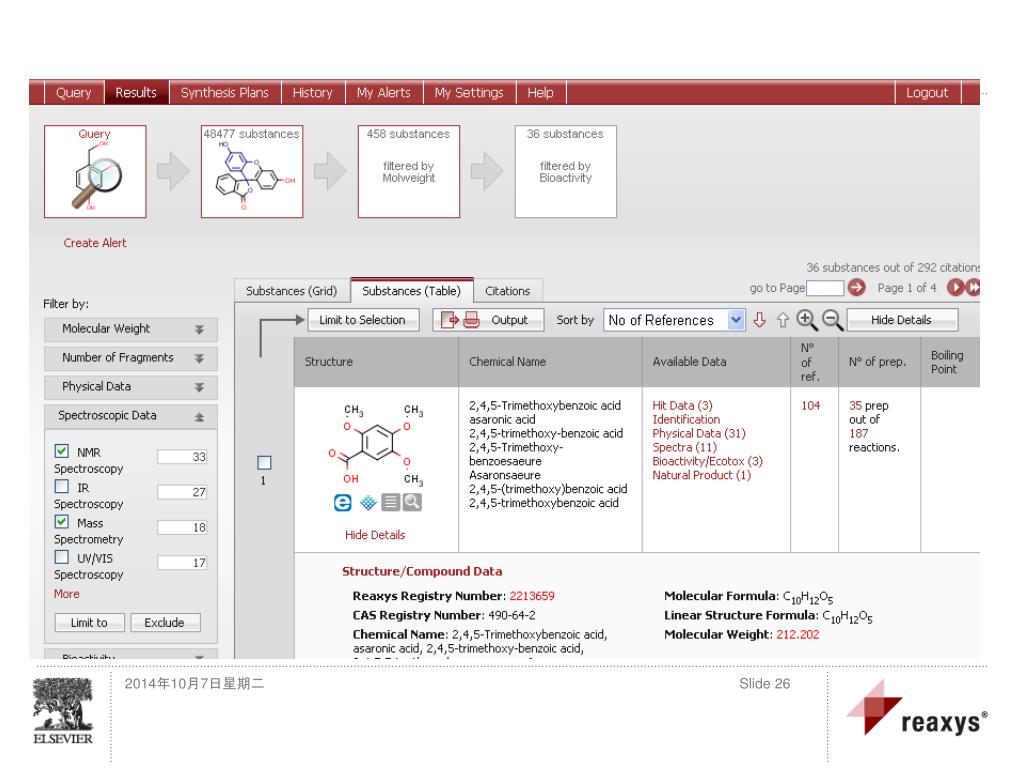The height and width of the screenshot is (768, 1024).
Task: Click Limit to Selection button
Action: (x=362, y=320)
